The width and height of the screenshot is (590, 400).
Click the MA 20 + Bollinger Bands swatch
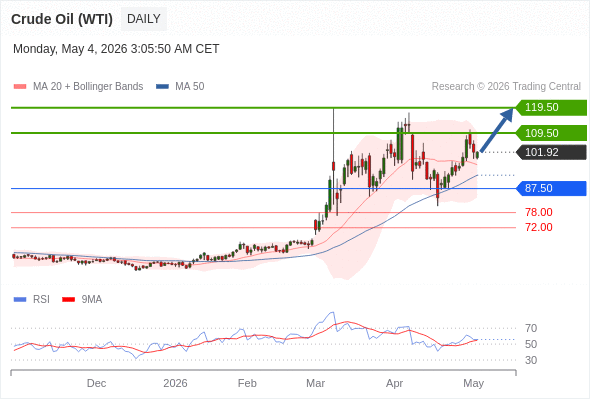pos(20,87)
